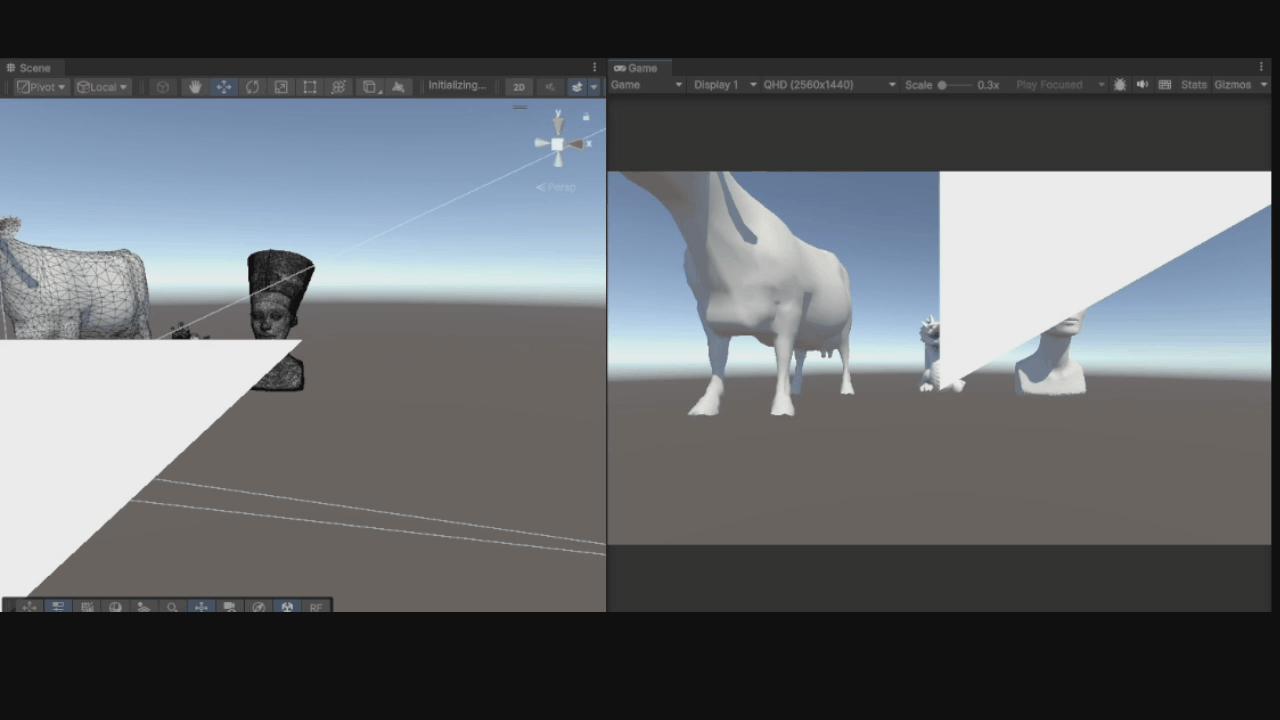Open the Play Focused dropdown

[1060, 85]
